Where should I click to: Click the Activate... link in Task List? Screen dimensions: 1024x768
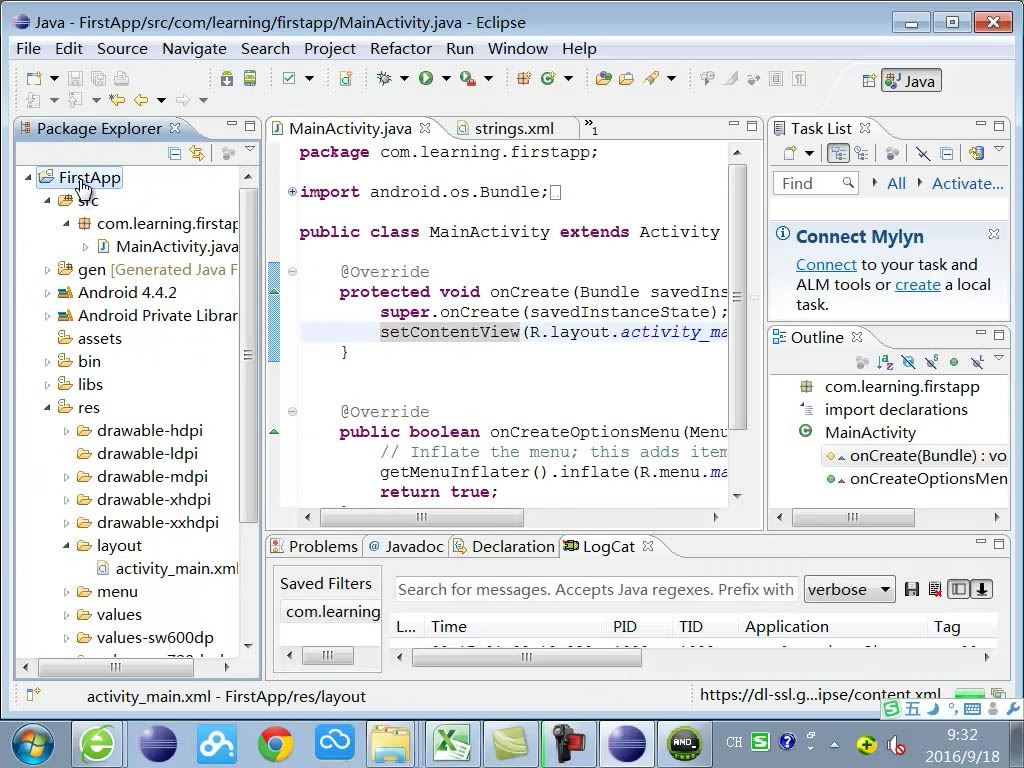pos(967,184)
